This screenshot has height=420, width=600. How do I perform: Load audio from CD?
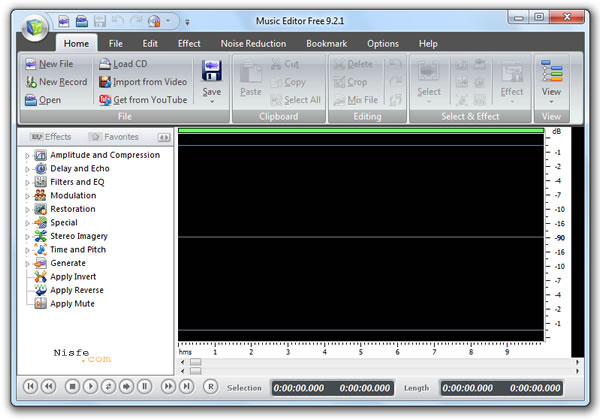123,64
